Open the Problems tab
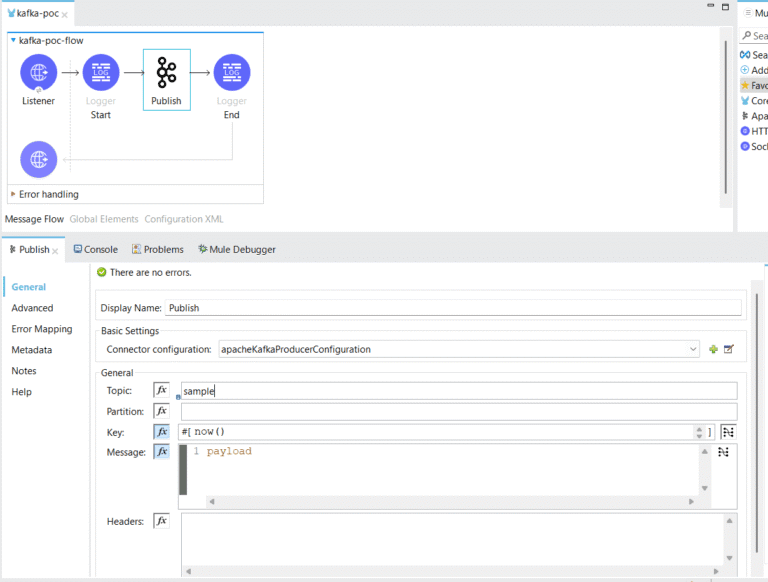 (x=157, y=249)
